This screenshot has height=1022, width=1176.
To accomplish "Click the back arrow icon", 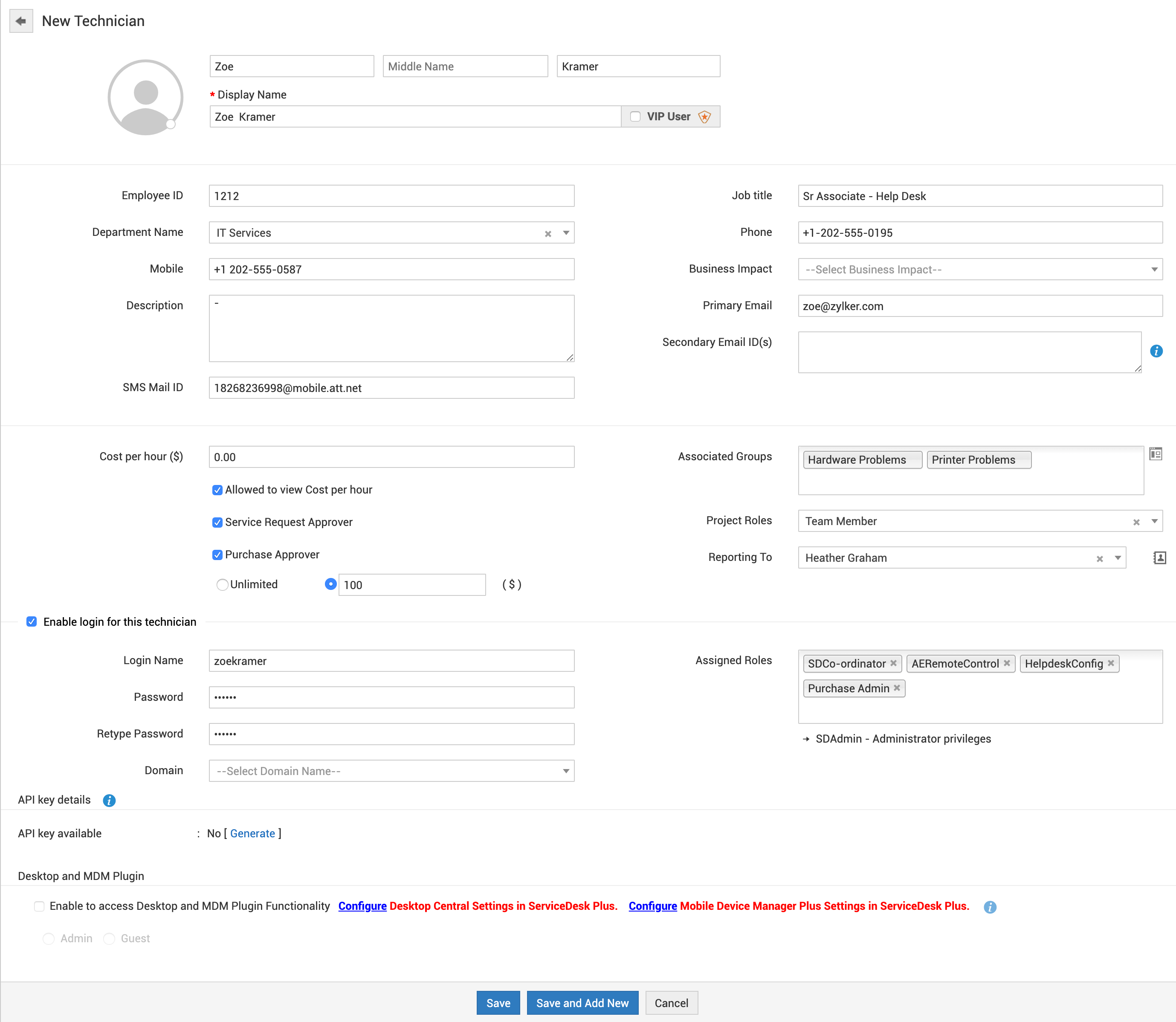I will click(21, 21).
